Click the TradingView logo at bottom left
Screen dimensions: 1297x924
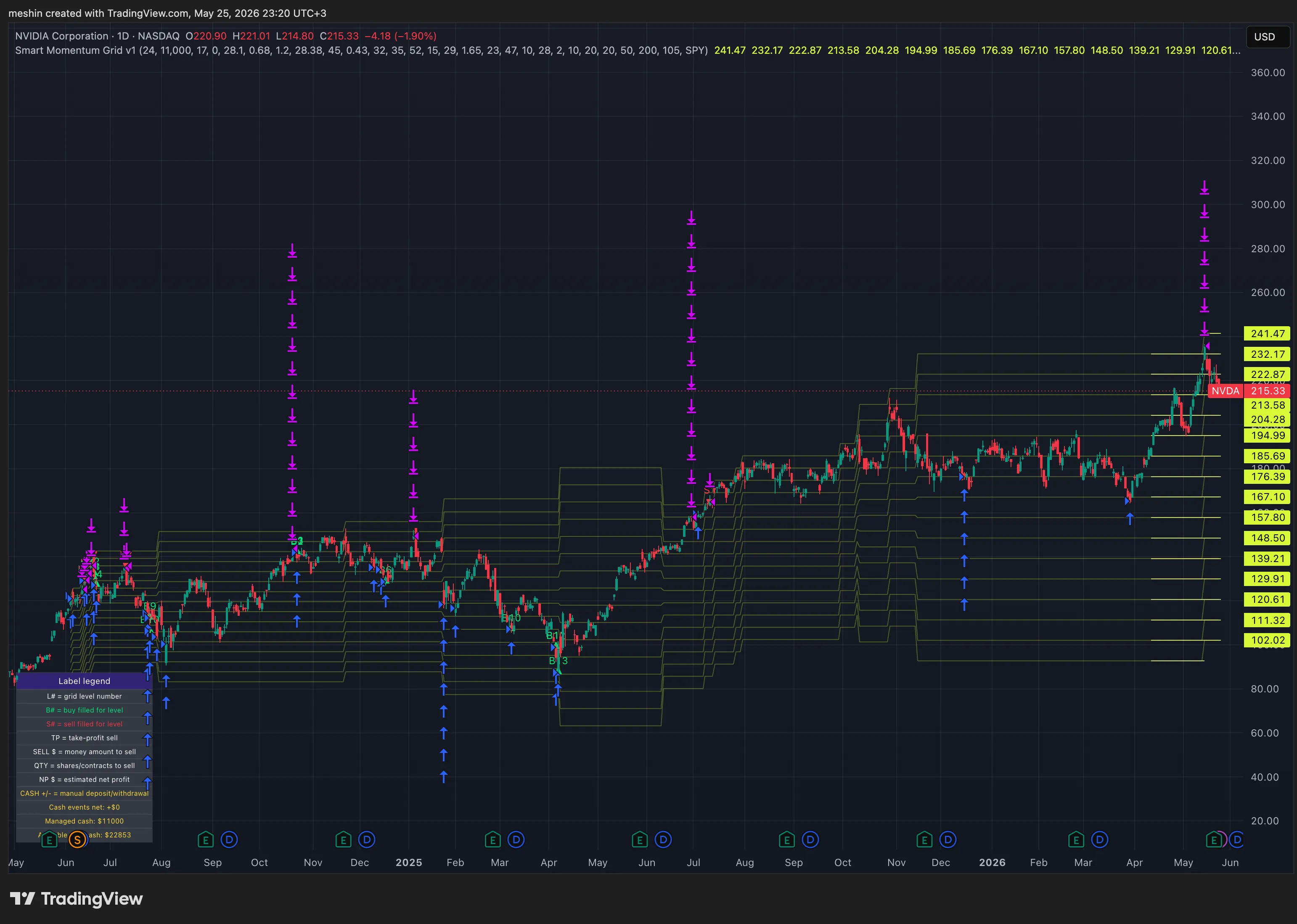point(76,899)
